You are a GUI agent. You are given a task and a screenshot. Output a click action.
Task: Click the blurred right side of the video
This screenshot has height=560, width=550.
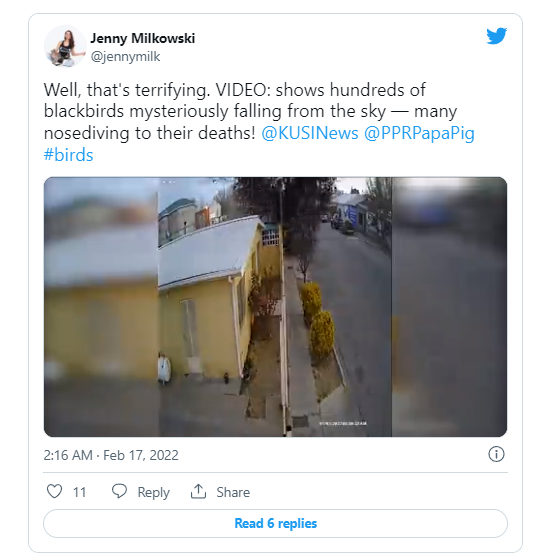pos(449,307)
